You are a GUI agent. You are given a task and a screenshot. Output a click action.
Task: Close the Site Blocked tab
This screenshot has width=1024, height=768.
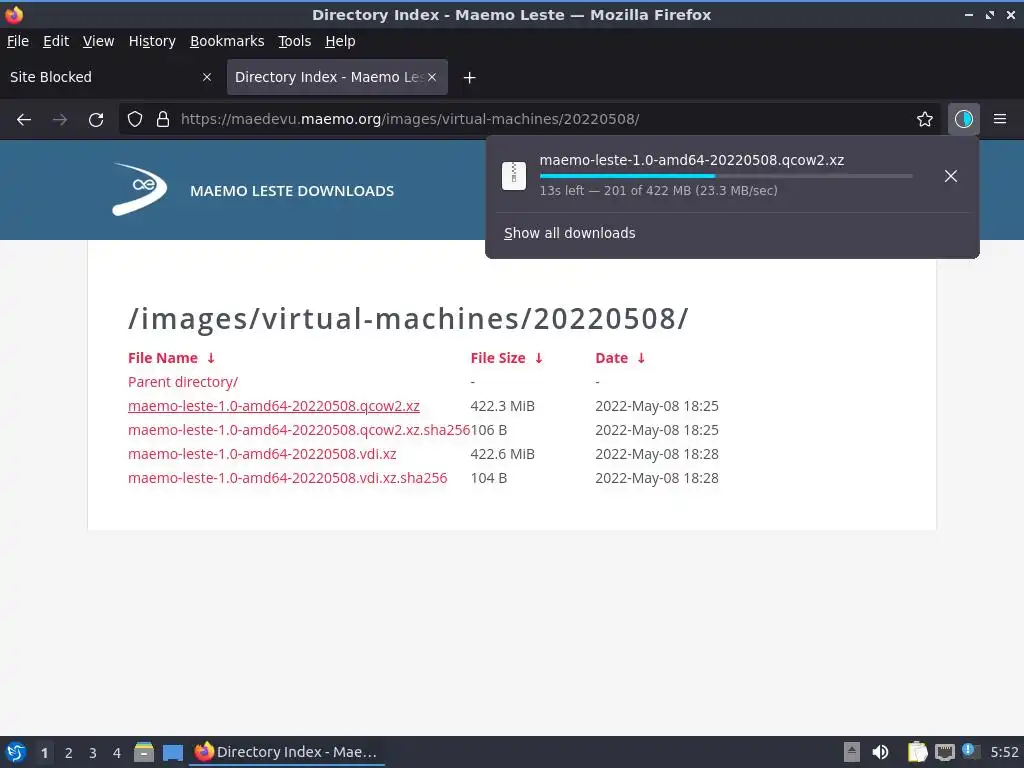tap(207, 77)
